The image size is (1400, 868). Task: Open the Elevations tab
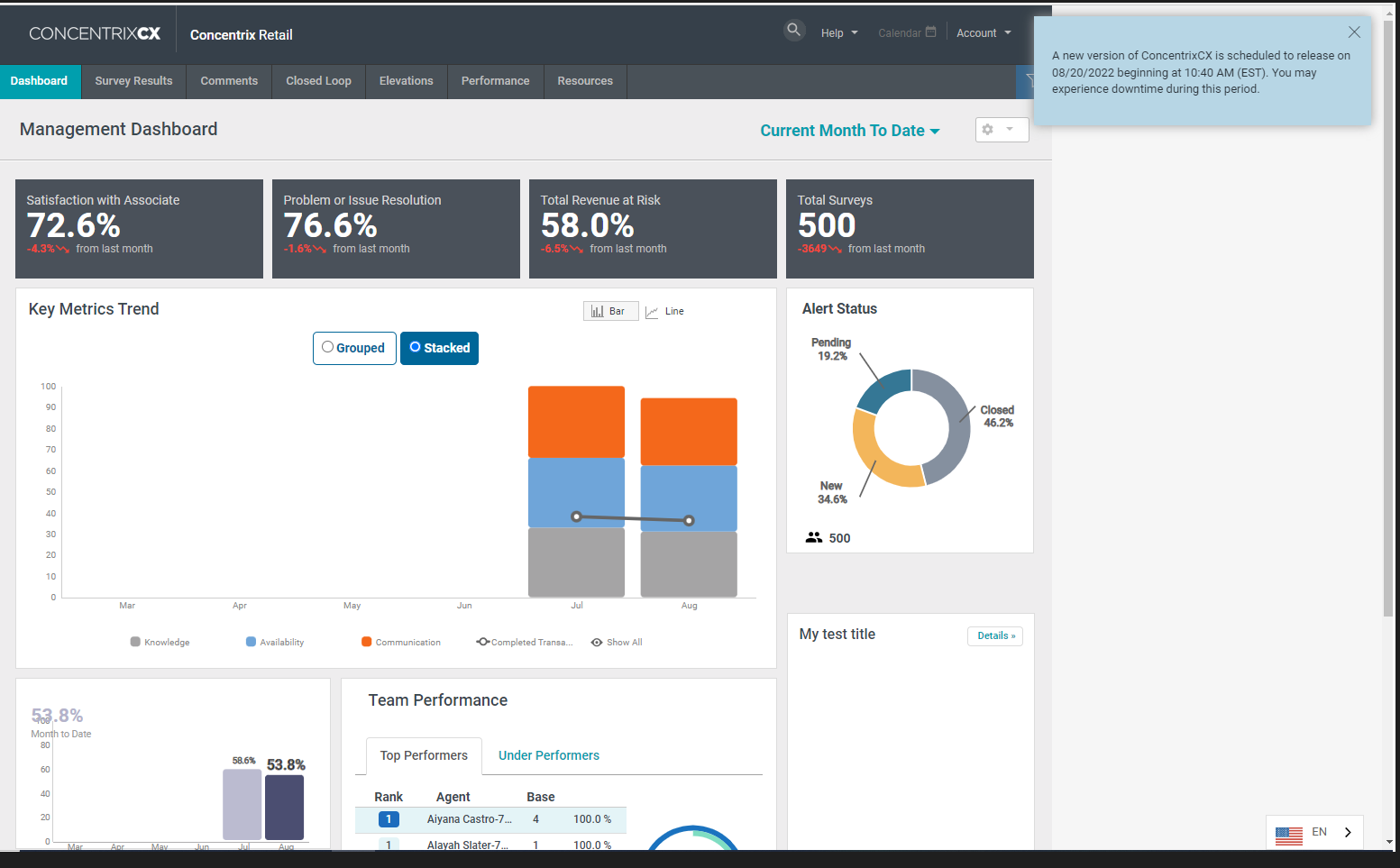[406, 81]
